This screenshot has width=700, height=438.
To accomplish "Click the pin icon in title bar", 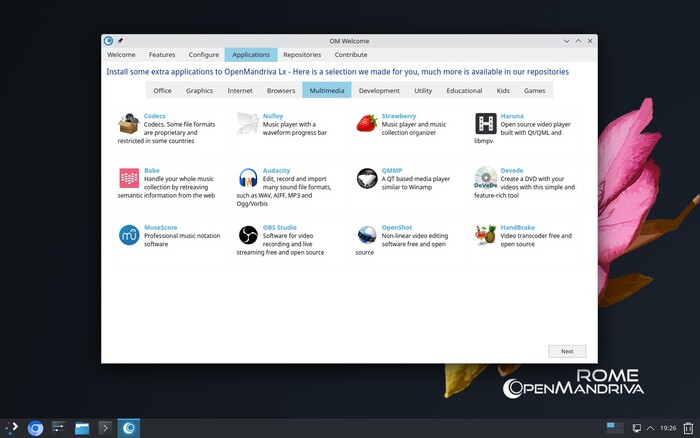I will point(120,41).
